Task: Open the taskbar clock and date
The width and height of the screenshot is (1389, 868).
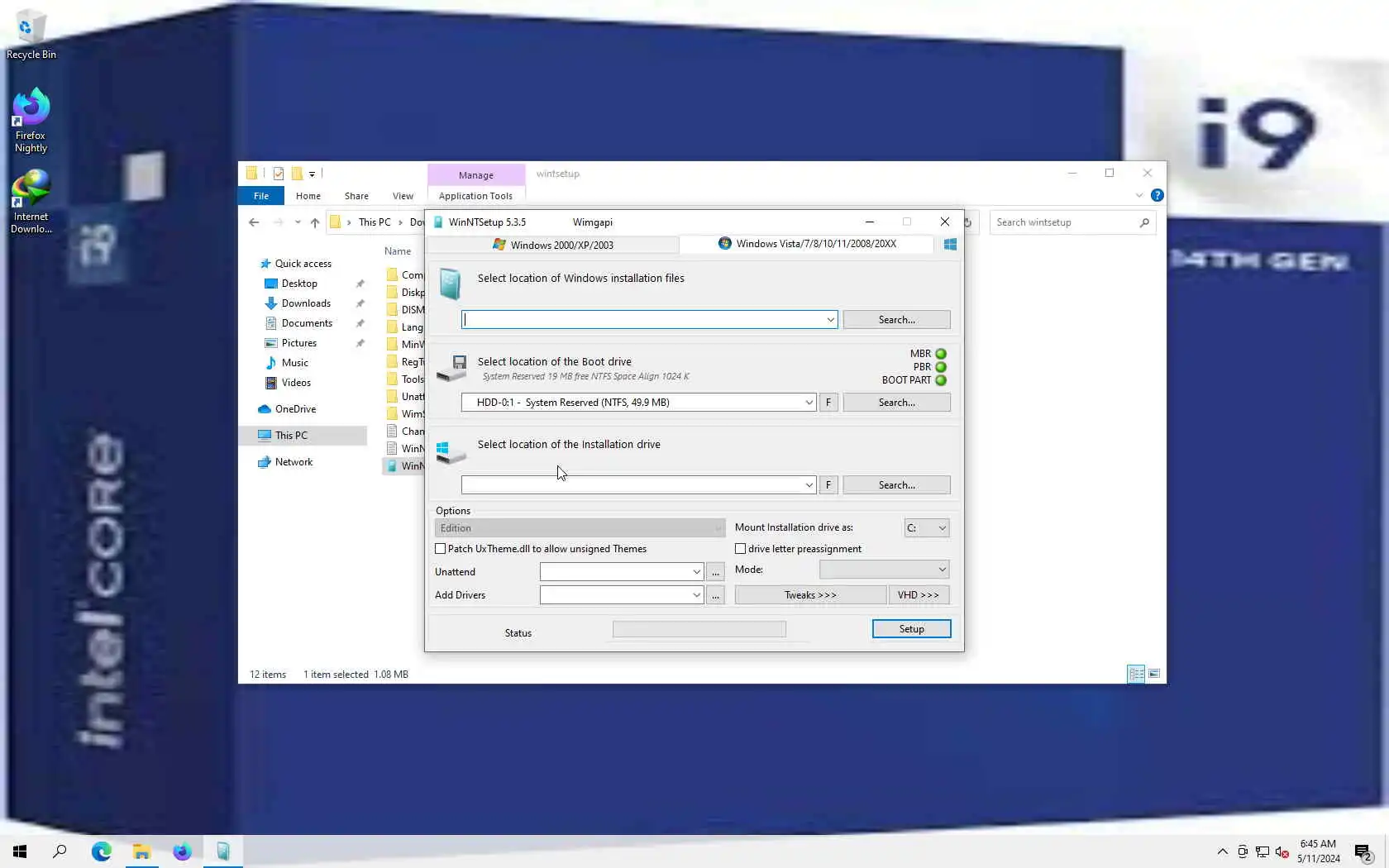Action: point(1319,851)
